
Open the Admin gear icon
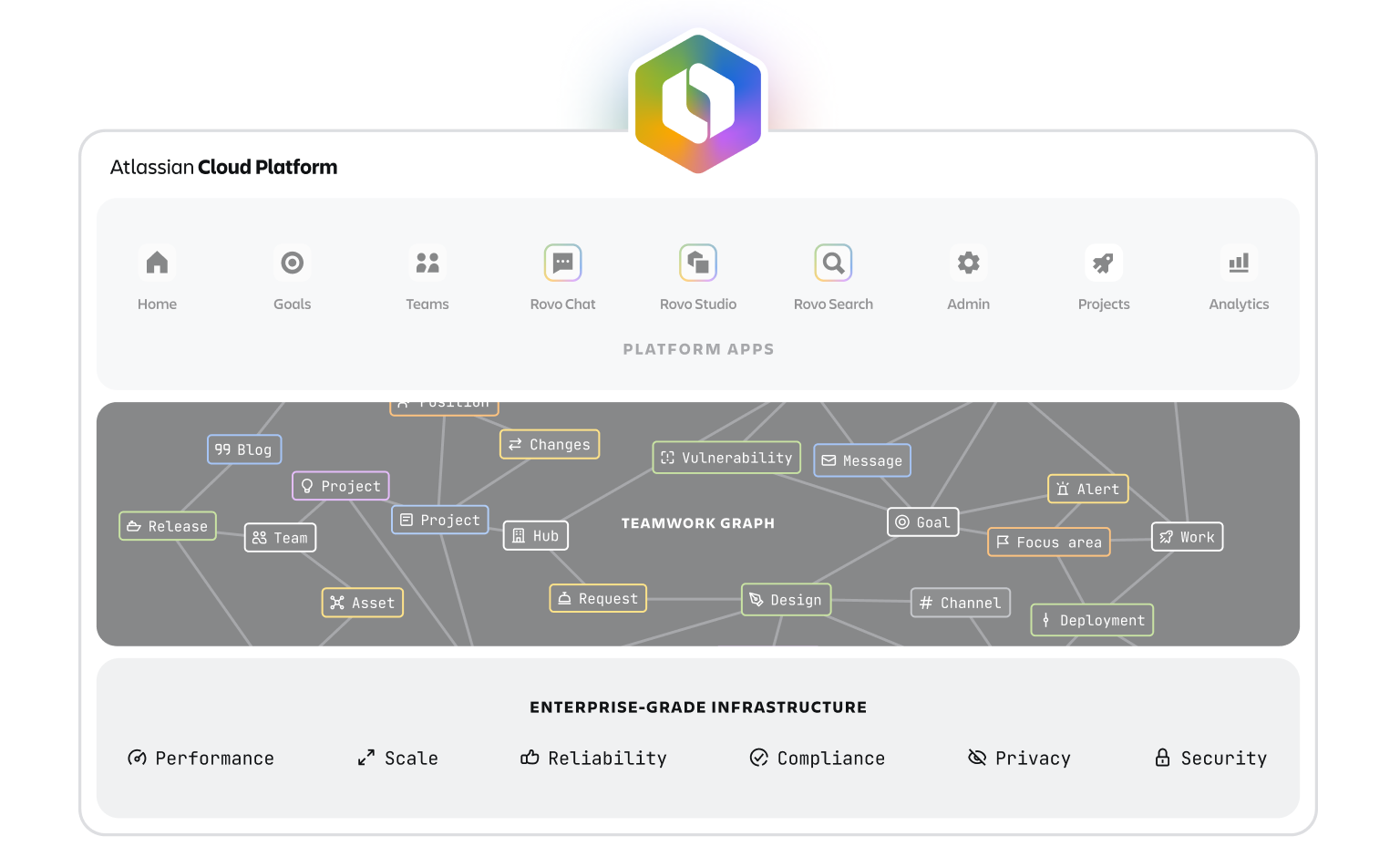(x=968, y=263)
